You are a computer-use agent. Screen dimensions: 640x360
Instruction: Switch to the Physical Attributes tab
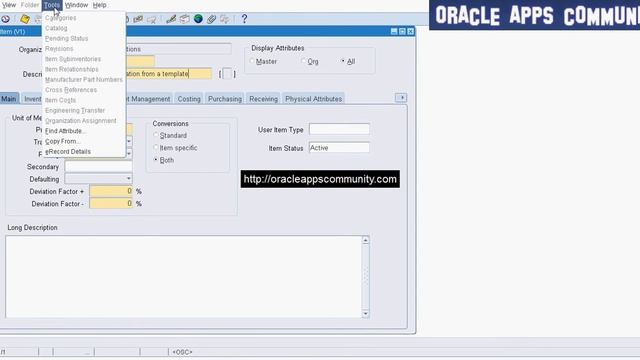coord(313,99)
